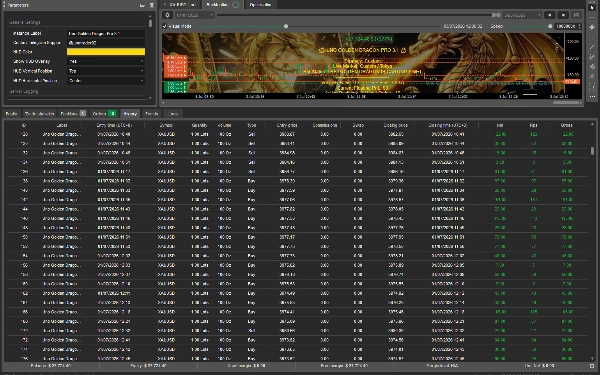Click the first icon in Parameters panel header
This screenshot has width=600, height=375.
pos(142,5)
